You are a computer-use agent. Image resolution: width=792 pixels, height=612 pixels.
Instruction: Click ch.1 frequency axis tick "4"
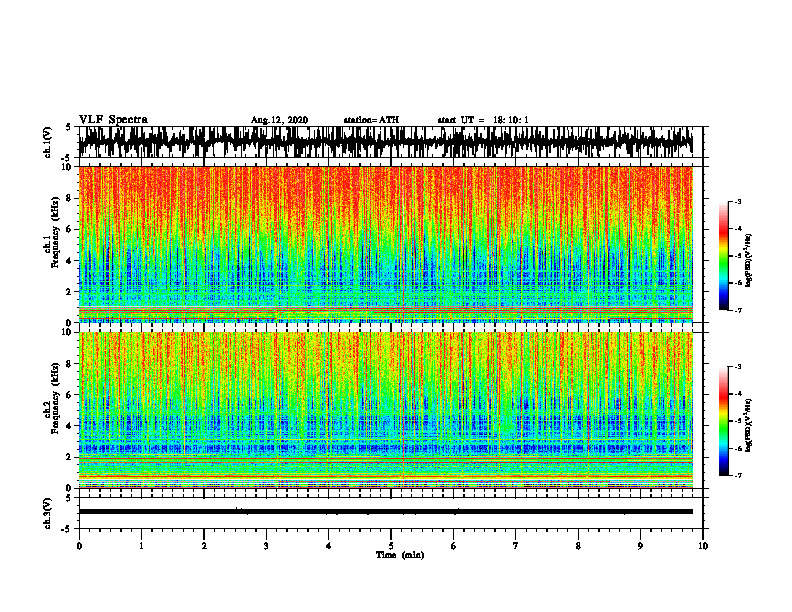tap(70, 261)
